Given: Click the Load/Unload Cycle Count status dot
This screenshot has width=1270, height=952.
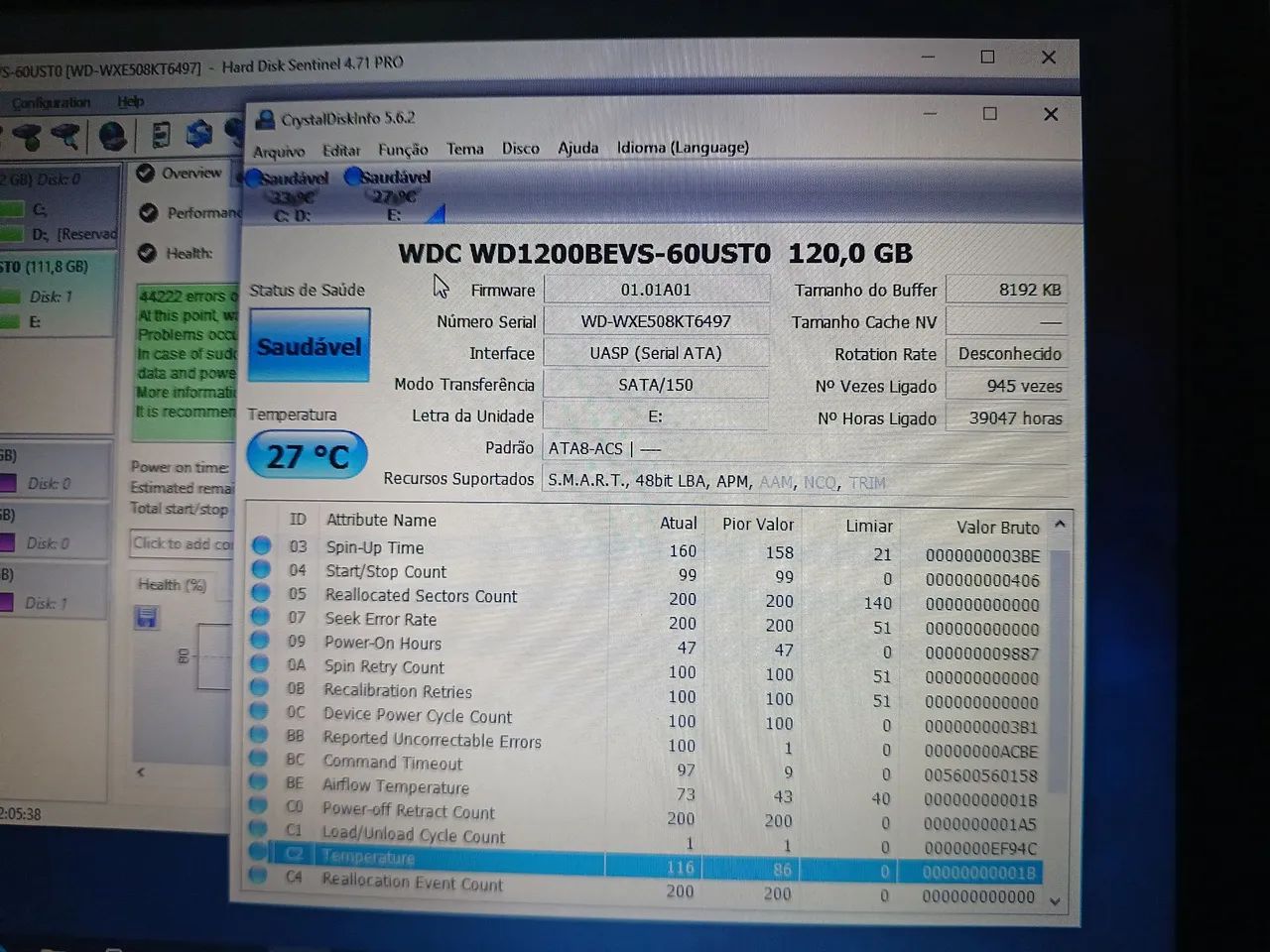Looking at the screenshot, I should coord(258,828).
